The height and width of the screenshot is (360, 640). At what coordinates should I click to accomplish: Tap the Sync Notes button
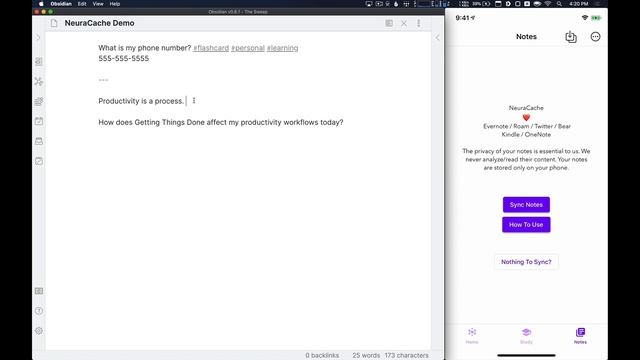point(526,204)
